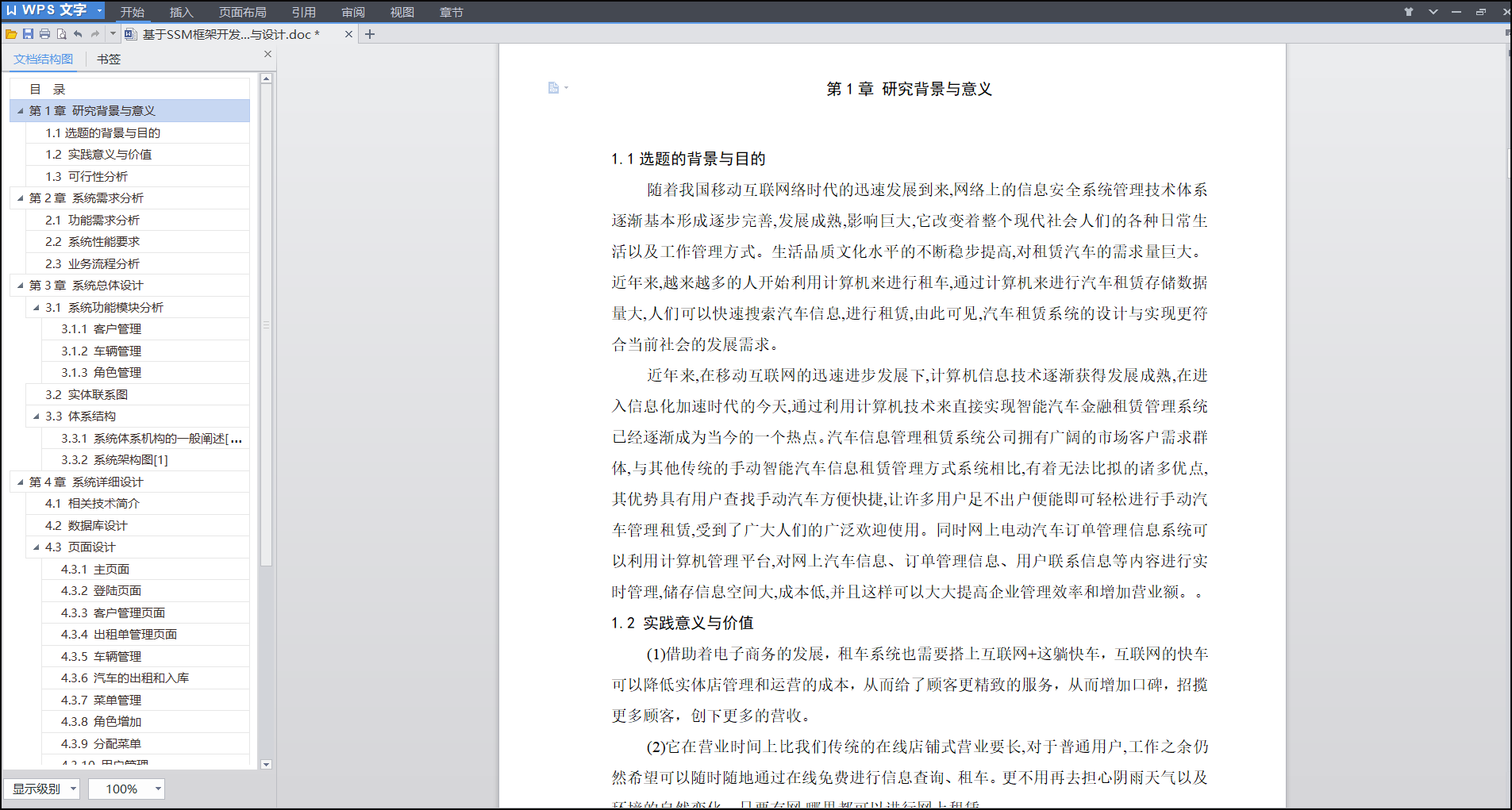Collapse the 3.3 体系结构 node
Image resolution: width=1512 pixels, height=810 pixels.
[x=36, y=416]
